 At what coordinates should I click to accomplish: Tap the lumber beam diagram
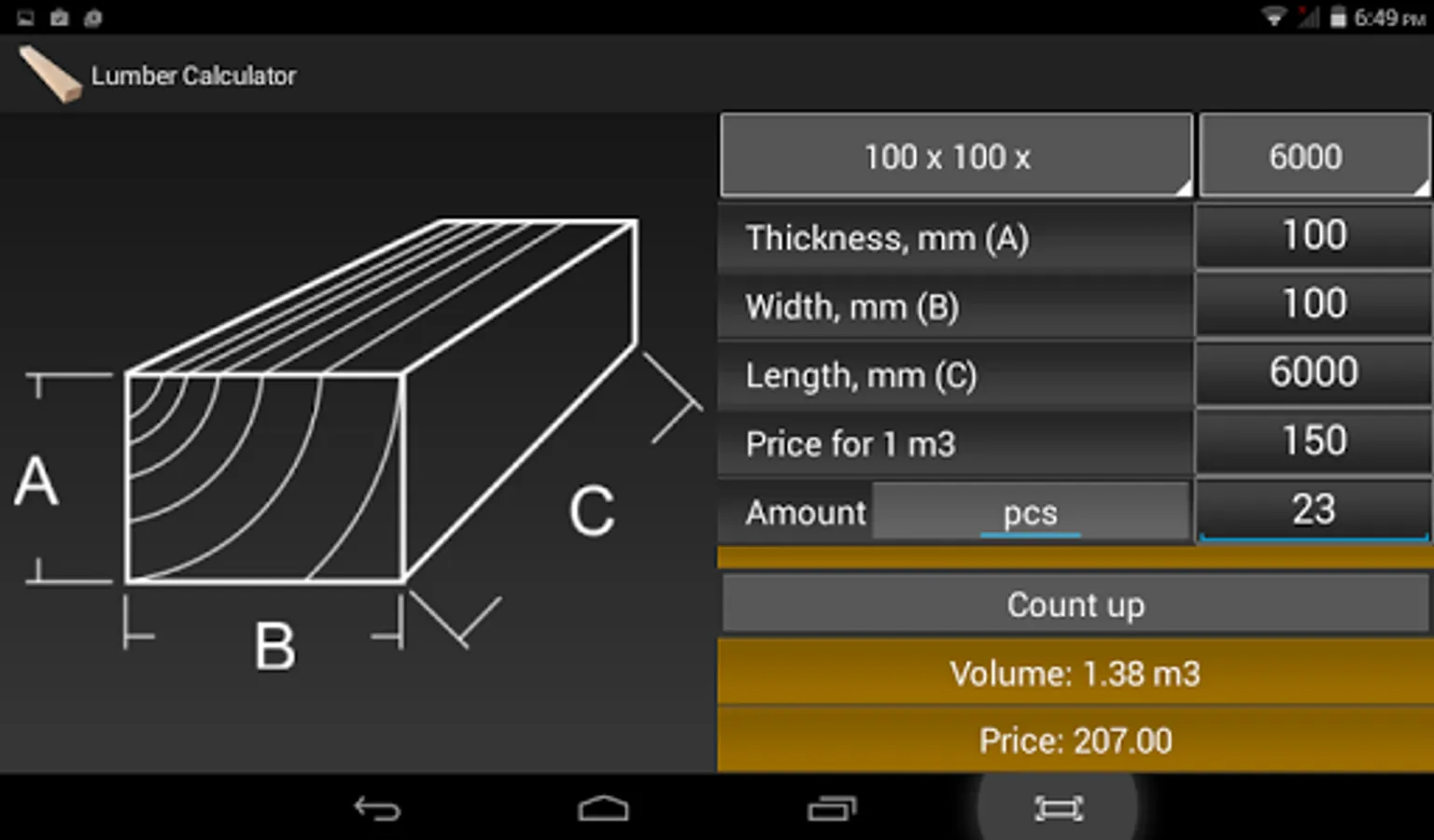(x=359, y=434)
